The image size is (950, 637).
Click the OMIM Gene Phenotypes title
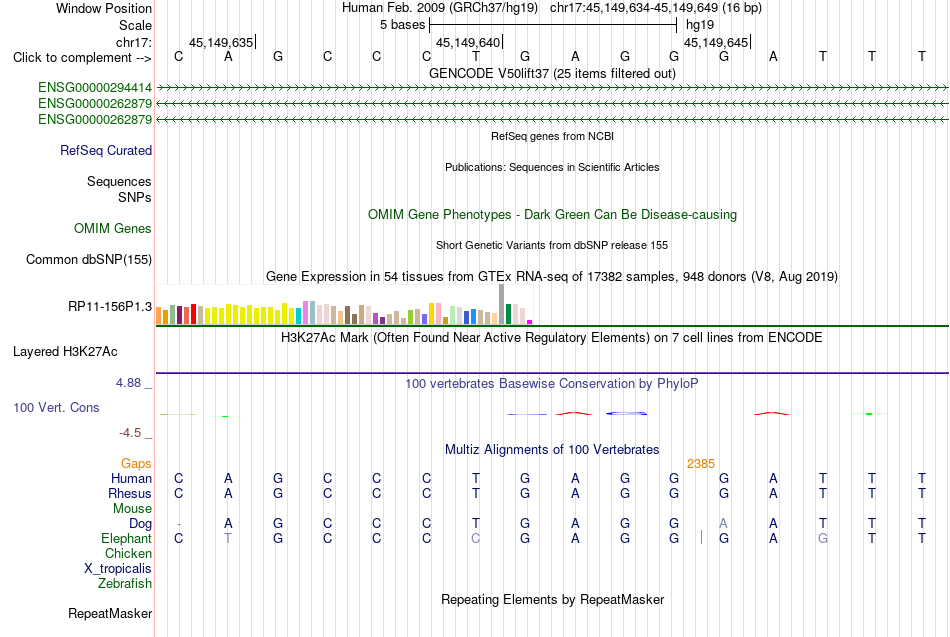point(552,215)
